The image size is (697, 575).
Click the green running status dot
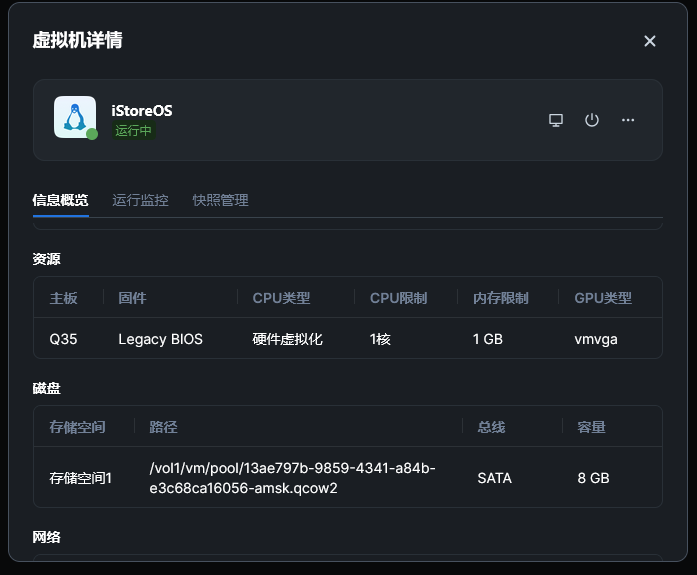(x=92, y=134)
